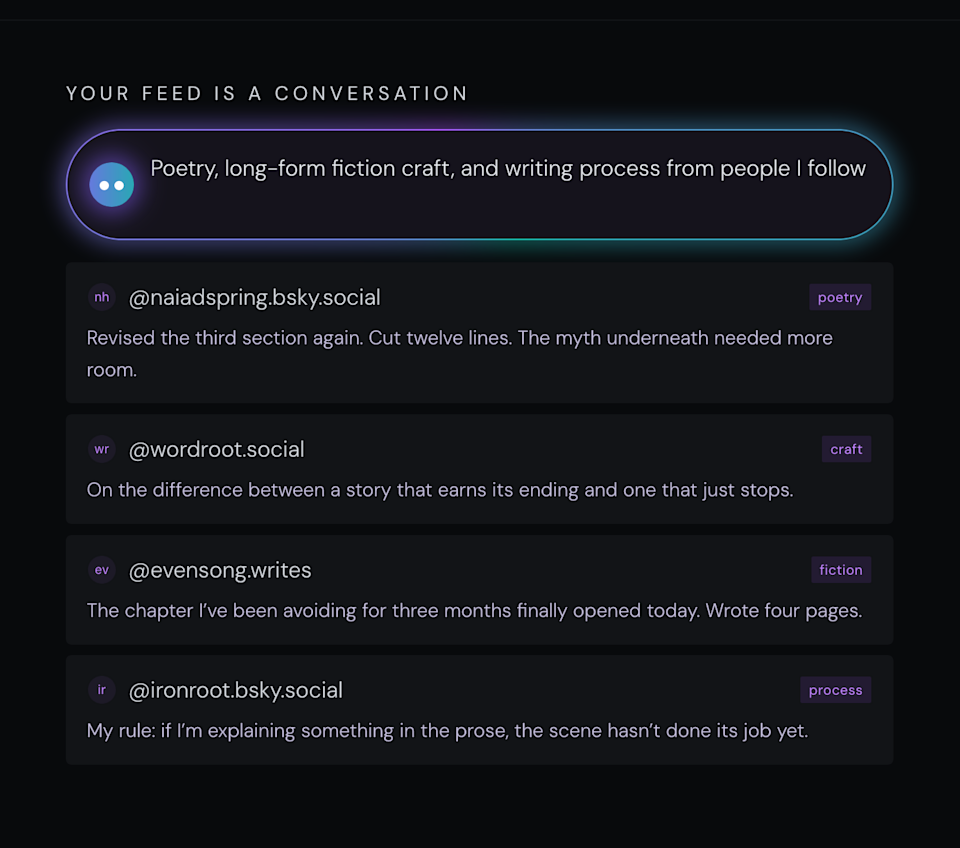The height and width of the screenshot is (848, 960).
Task: Click the wr avatar icon for wordroot
Action: coord(101,449)
